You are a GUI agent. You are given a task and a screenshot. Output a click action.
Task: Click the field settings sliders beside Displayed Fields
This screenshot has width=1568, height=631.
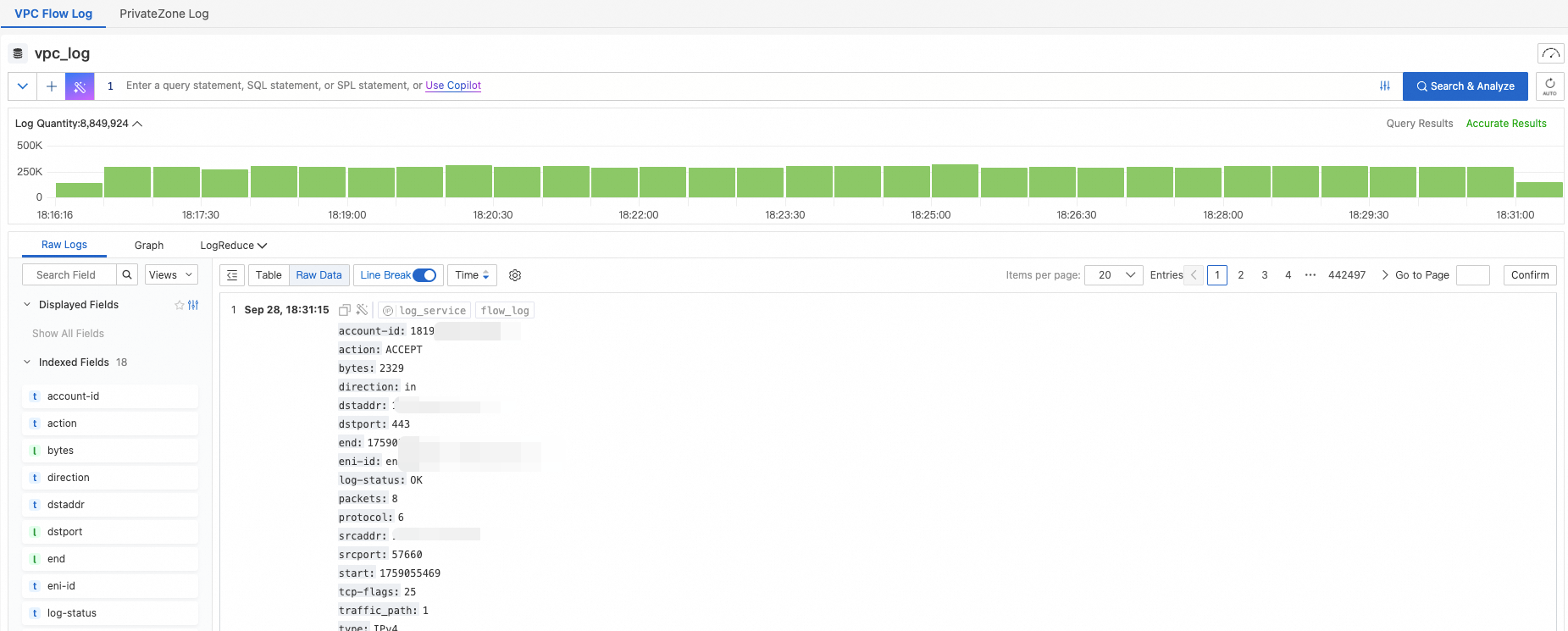[x=193, y=305]
